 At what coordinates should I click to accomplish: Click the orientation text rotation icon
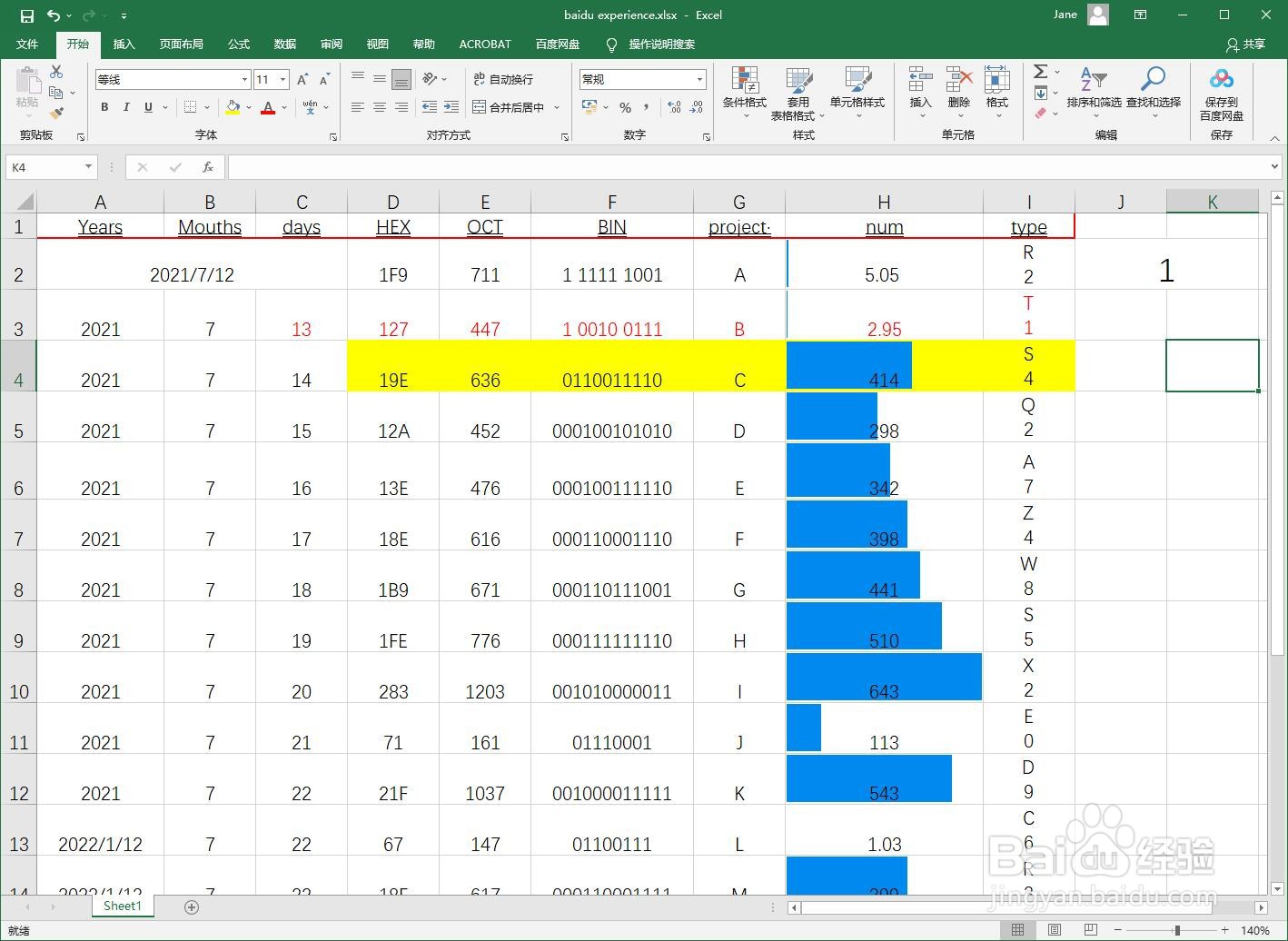tap(430, 79)
